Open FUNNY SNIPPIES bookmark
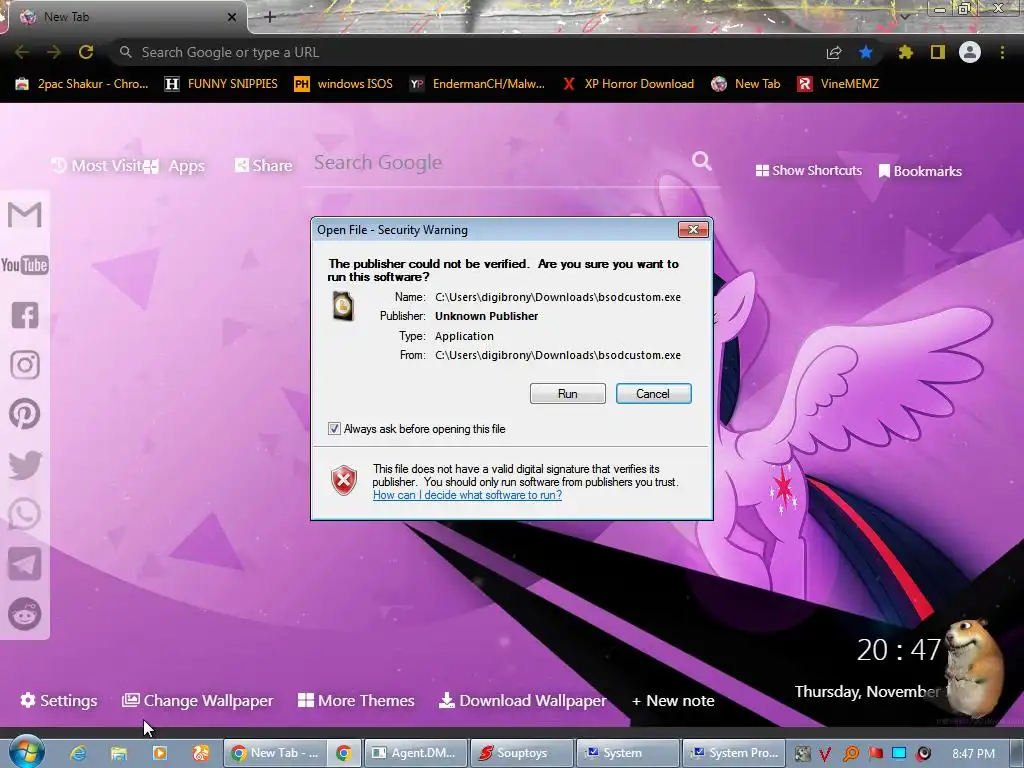1024x768 pixels. click(221, 84)
